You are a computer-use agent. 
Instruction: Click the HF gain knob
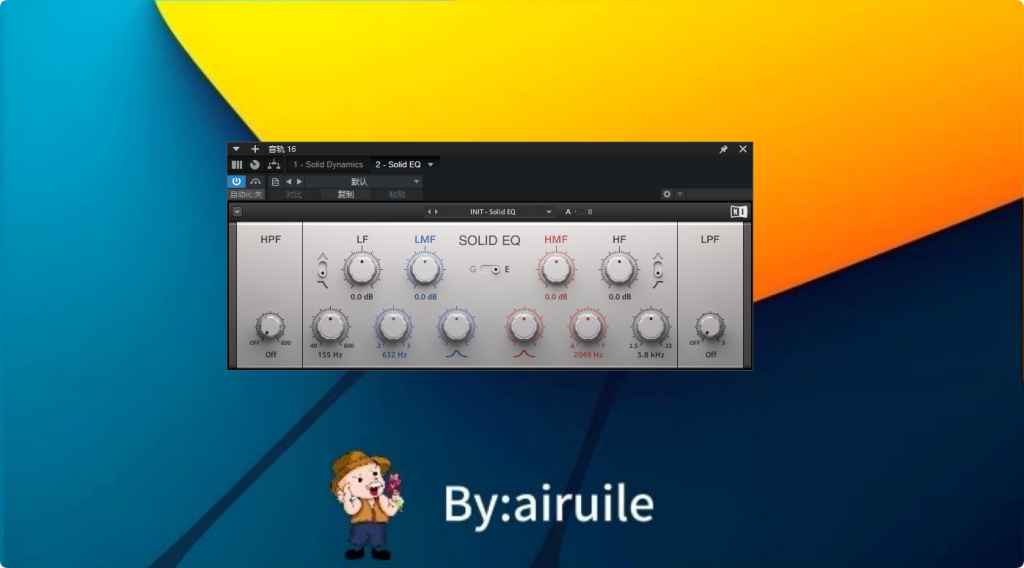point(619,270)
